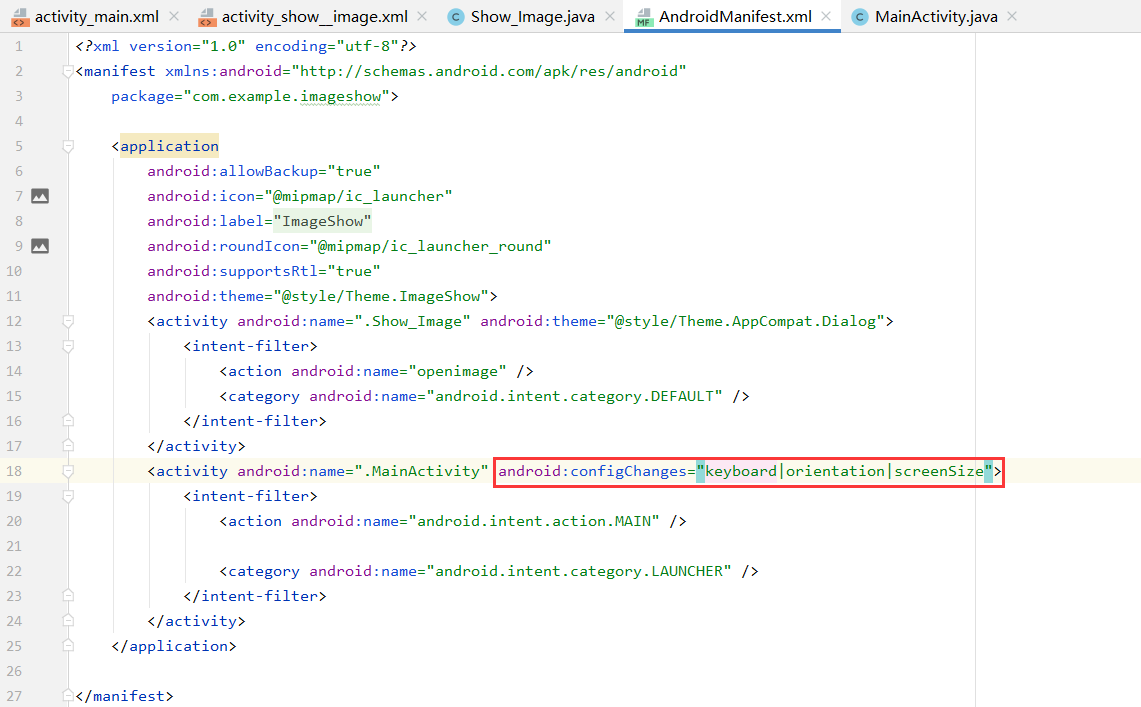The height and width of the screenshot is (707, 1141).
Task: Switch to the activity_main.xml tab
Action: click(x=97, y=17)
